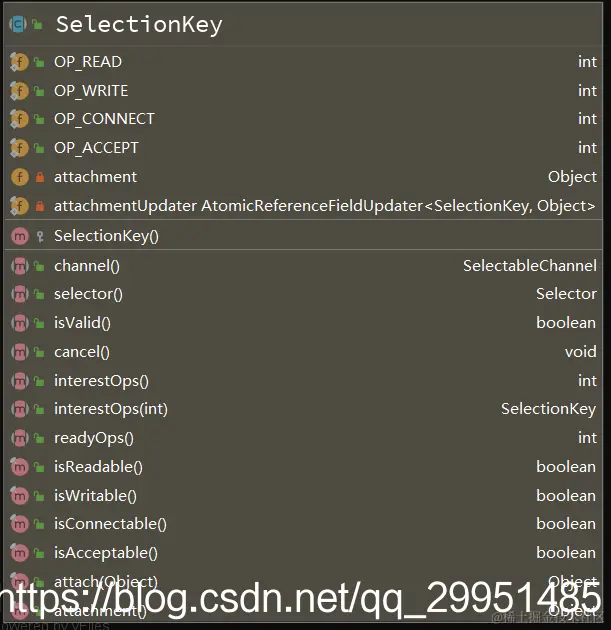Click the Selector return type of selector()
Screen dimensions: 611x630
566,294
